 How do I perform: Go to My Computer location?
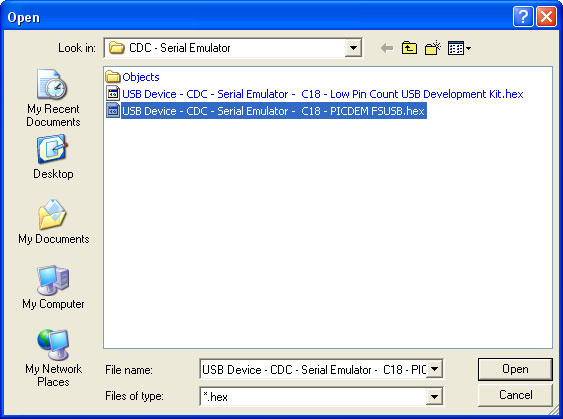53,287
